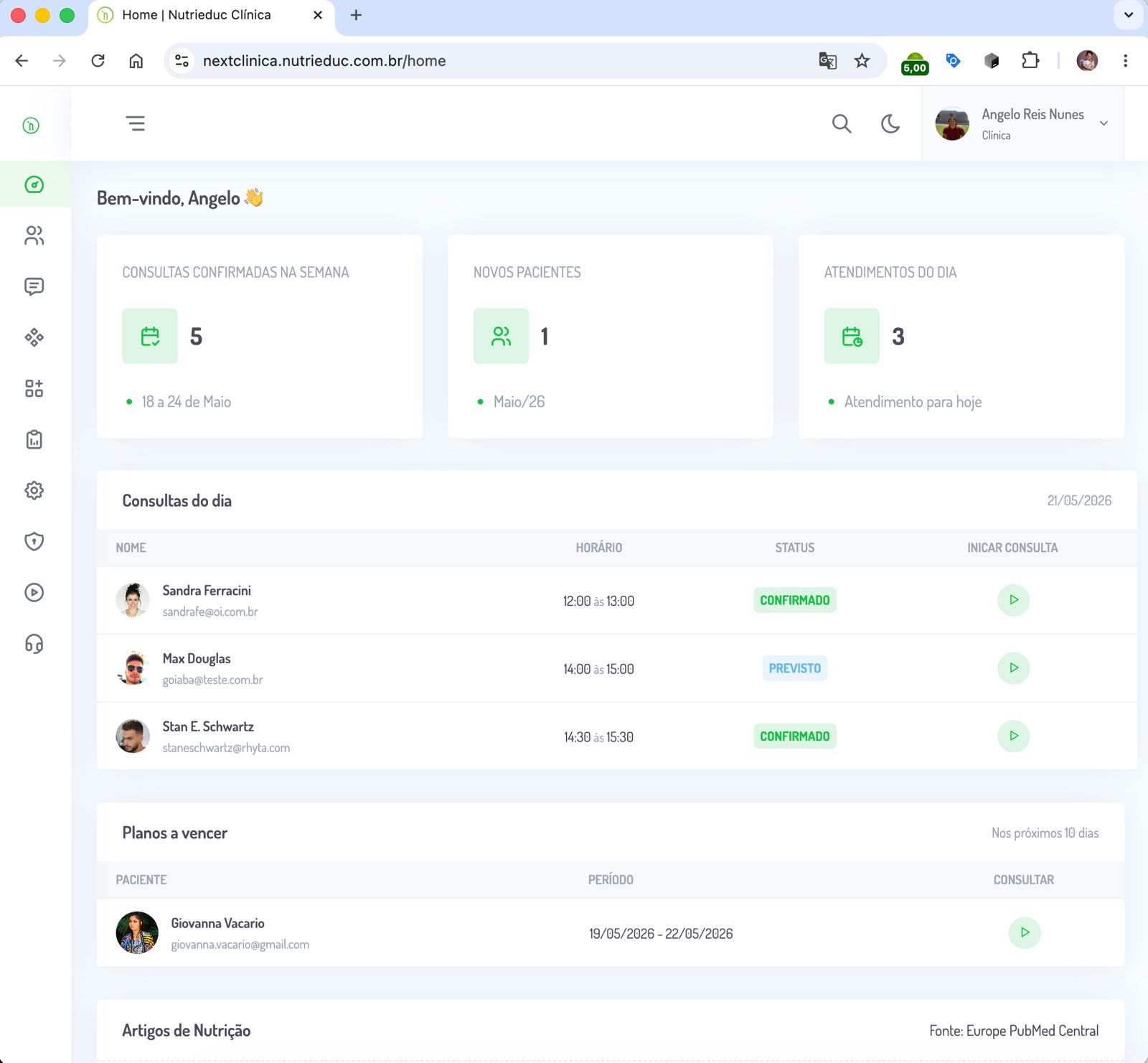Click email giovanna.vacario@gmail.com

240,945
